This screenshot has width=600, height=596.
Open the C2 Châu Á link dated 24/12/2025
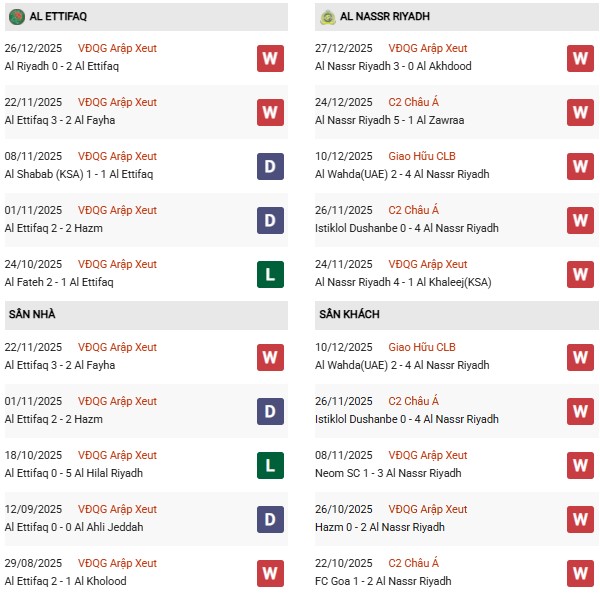click(x=414, y=102)
